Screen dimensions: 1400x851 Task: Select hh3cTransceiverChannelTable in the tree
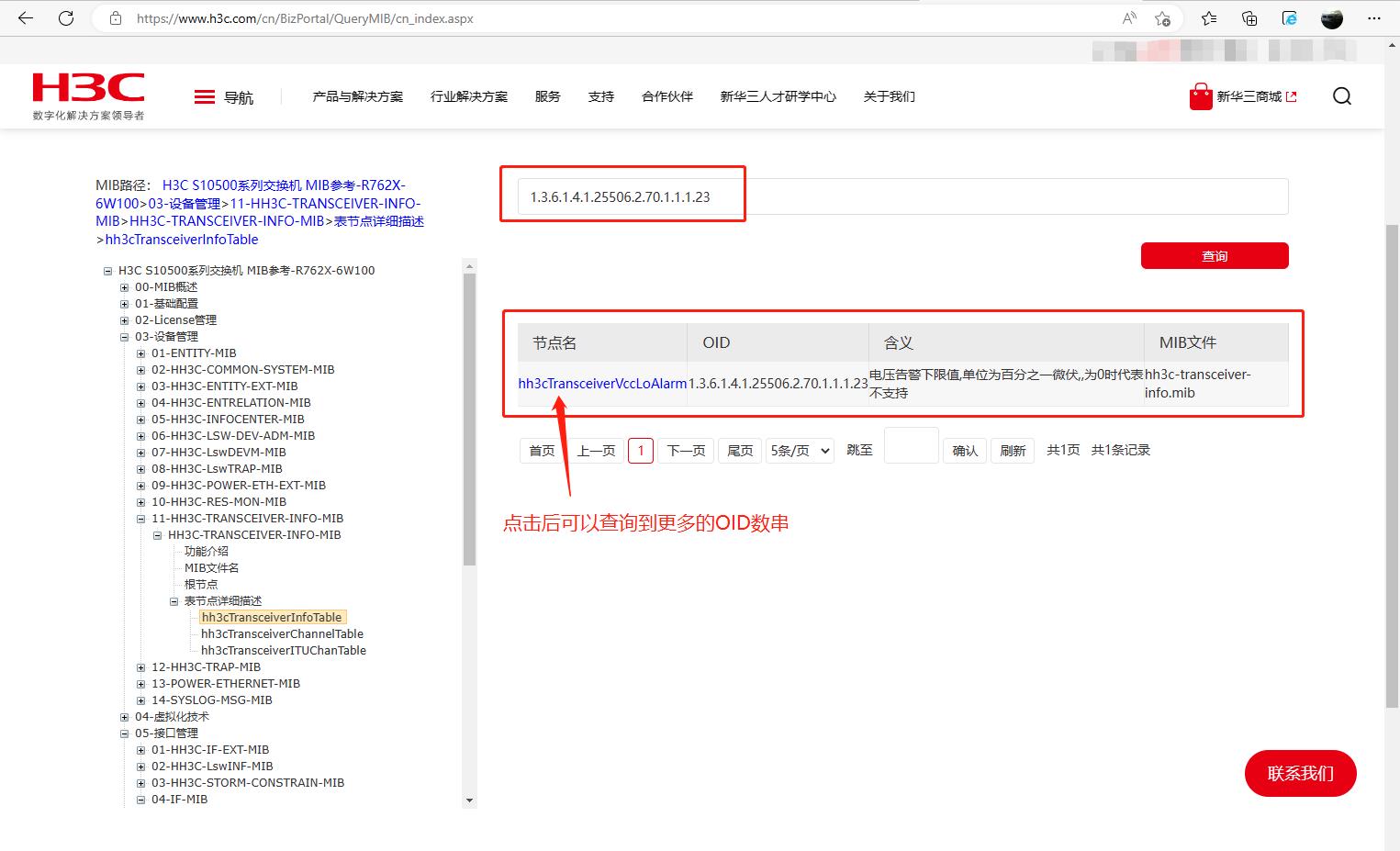pos(282,634)
